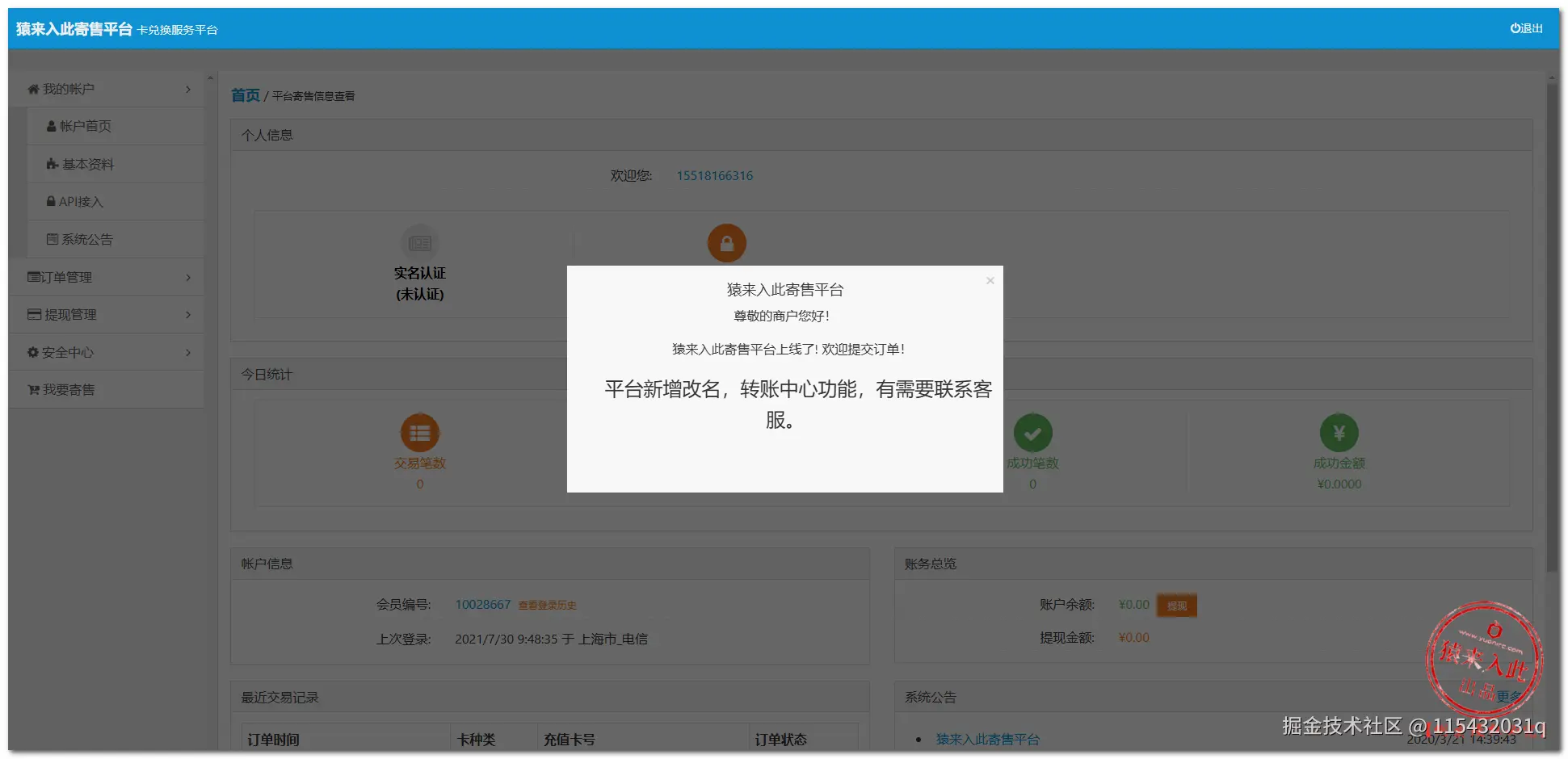Click the lock icon beside API接入
The height and width of the screenshot is (759, 1568).
51,202
